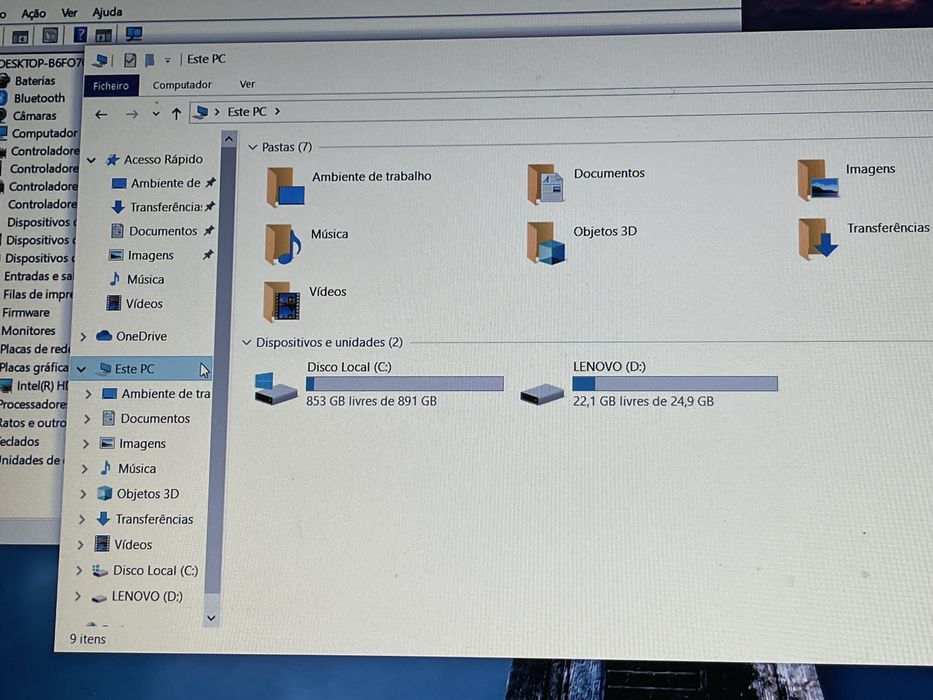The width and height of the screenshot is (933, 700).
Task: Select Placas gráficas in Device Manager
Action: pos(35,367)
